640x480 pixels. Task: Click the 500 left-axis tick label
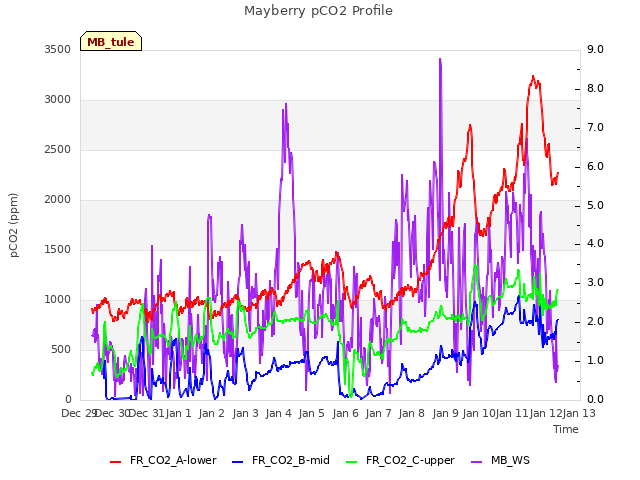[x=61, y=349]
